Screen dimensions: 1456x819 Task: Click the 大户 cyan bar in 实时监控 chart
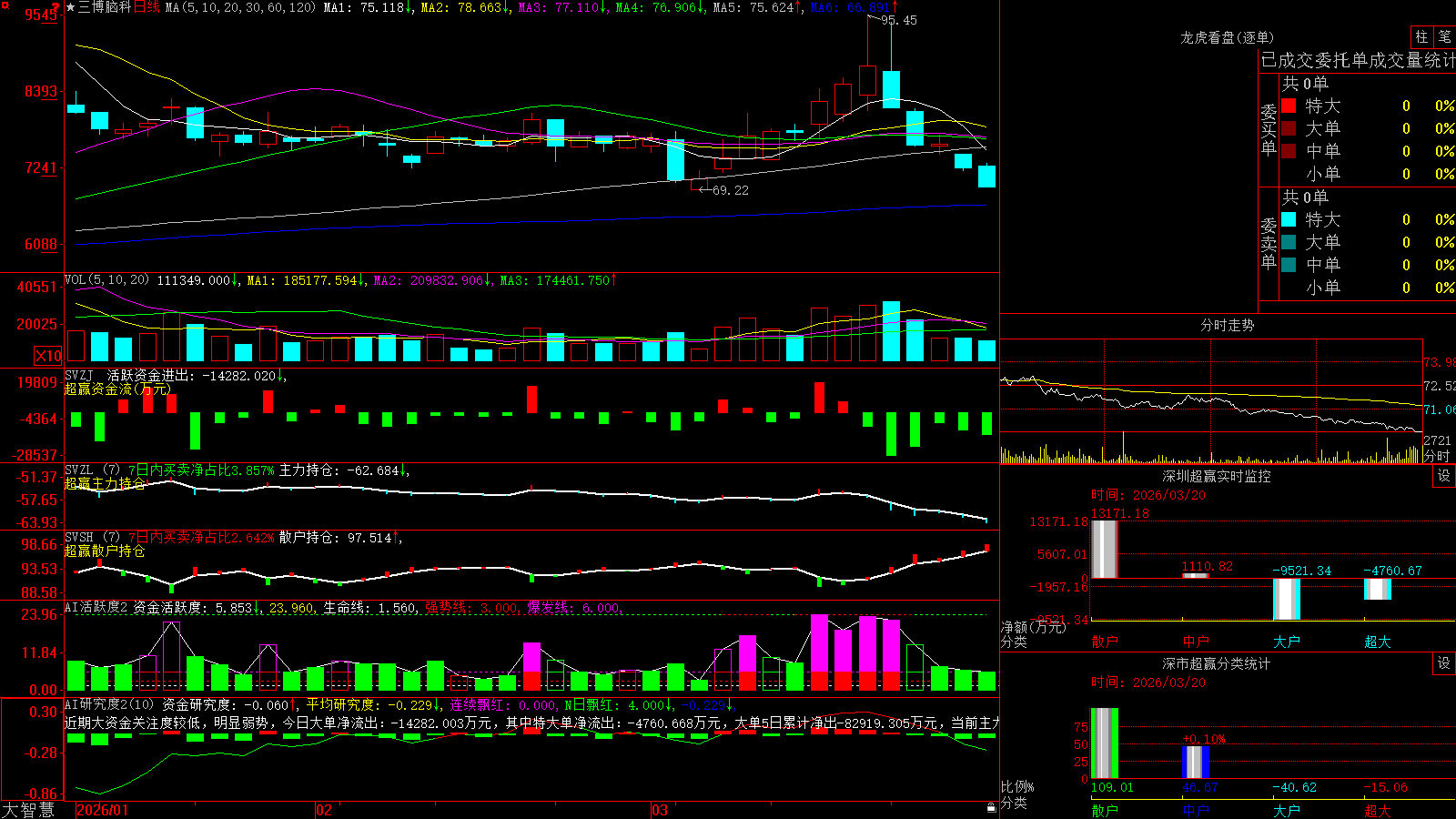pos(1287,599)
